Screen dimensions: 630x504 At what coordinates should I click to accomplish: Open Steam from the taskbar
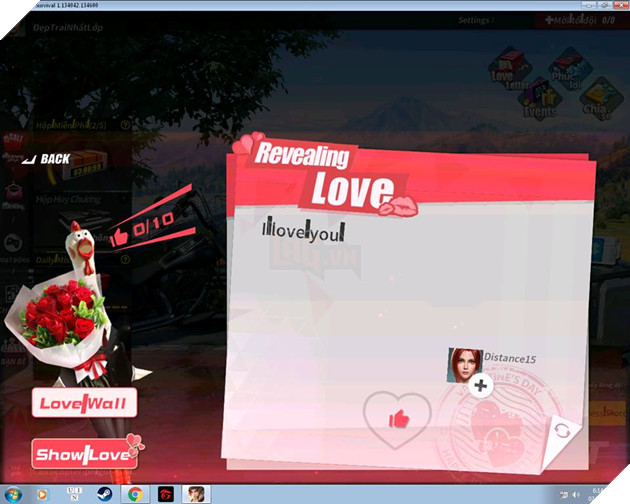(x=103, y=494)
